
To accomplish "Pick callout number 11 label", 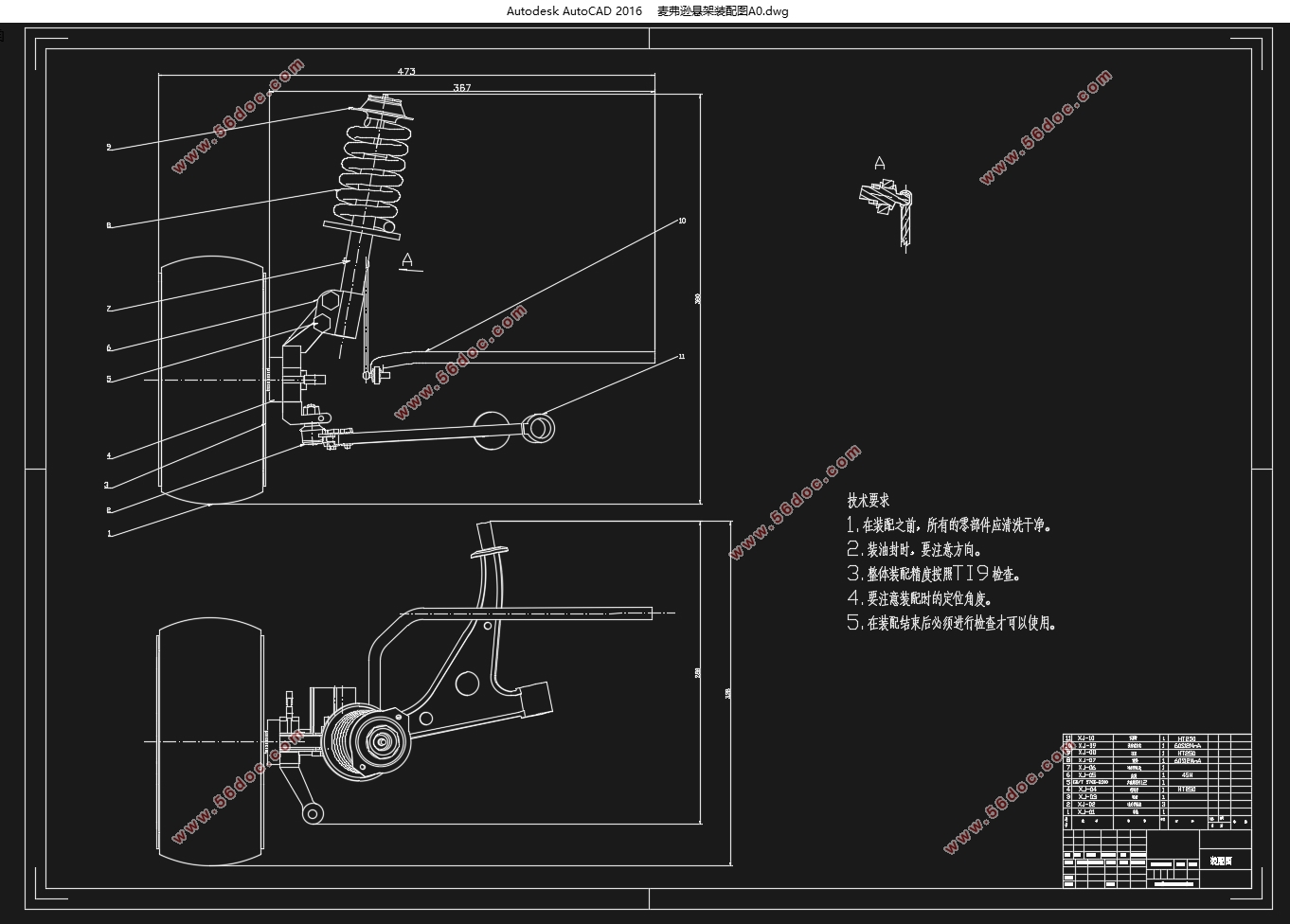I will (x=681, y=357).
